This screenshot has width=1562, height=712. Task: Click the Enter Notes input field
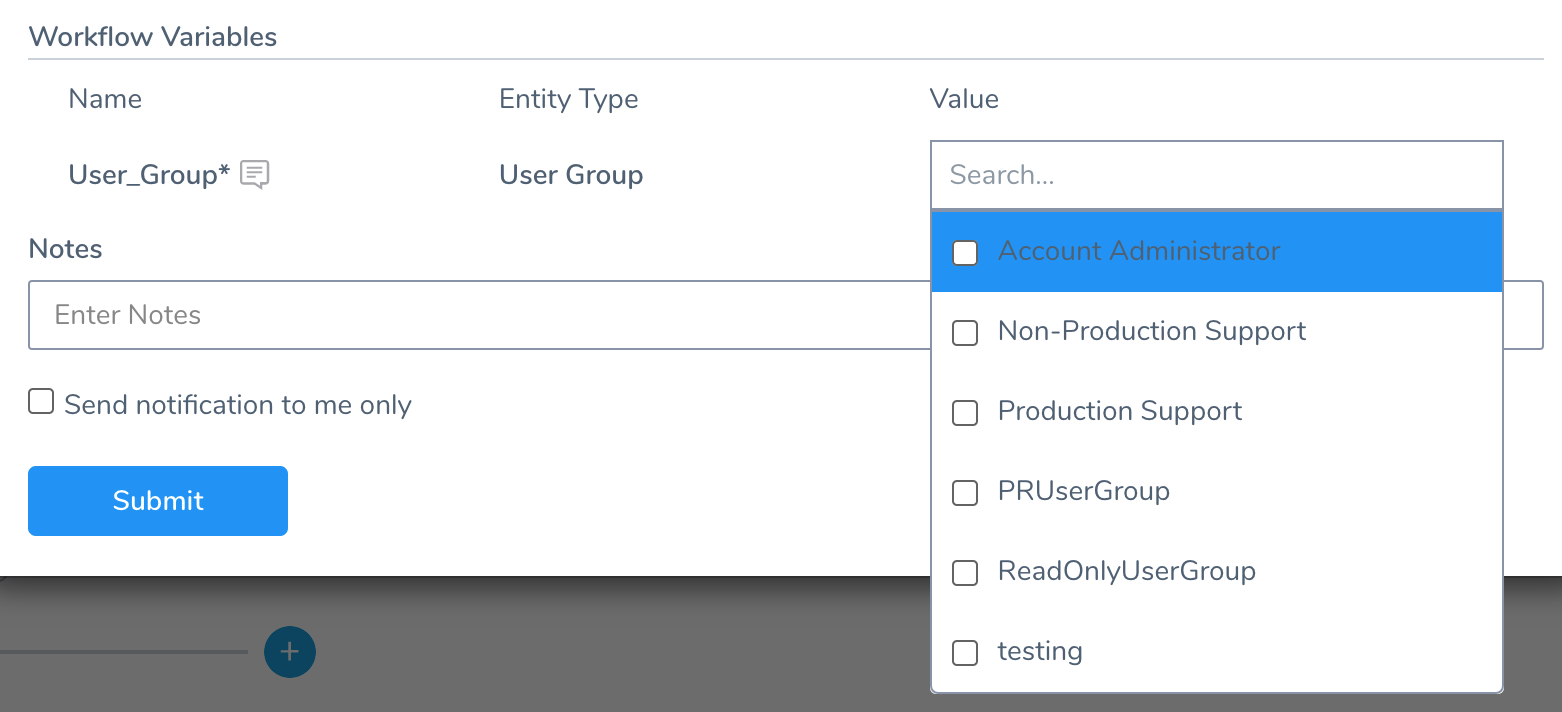point(480,315)
